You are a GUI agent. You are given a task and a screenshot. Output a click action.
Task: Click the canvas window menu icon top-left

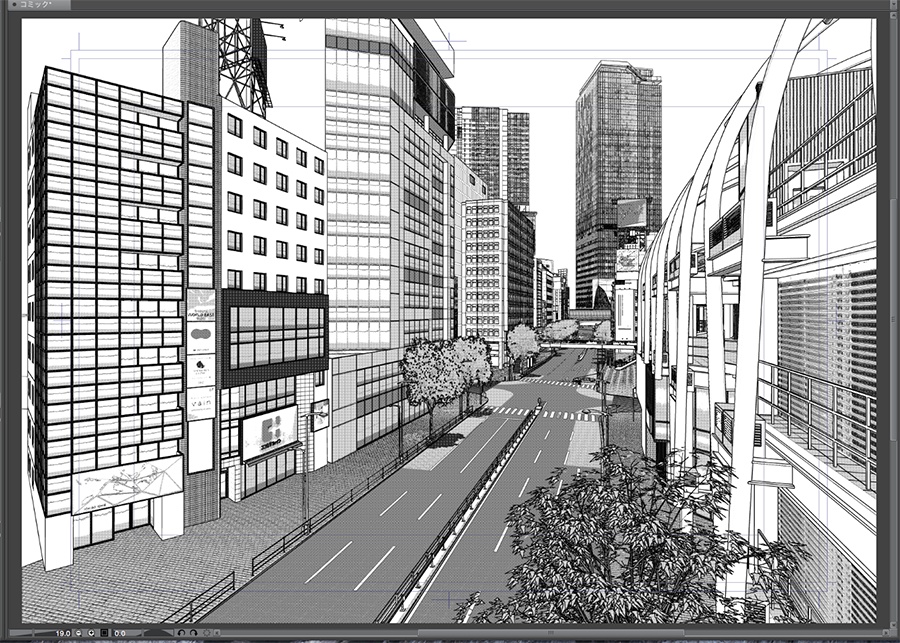click(15, 6)
